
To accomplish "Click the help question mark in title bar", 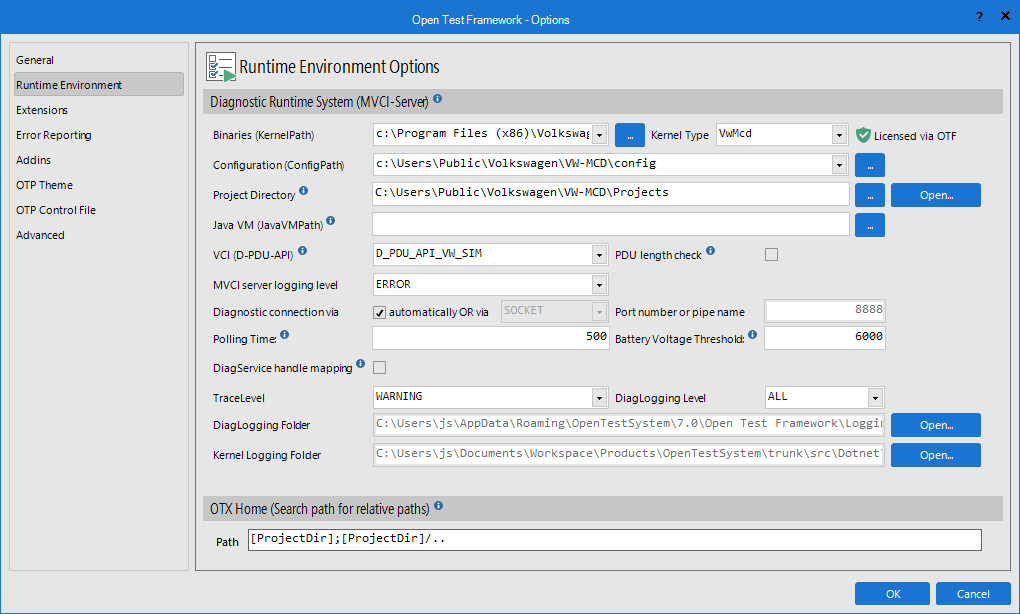I will pyautogui.click(x=978, y=17).
